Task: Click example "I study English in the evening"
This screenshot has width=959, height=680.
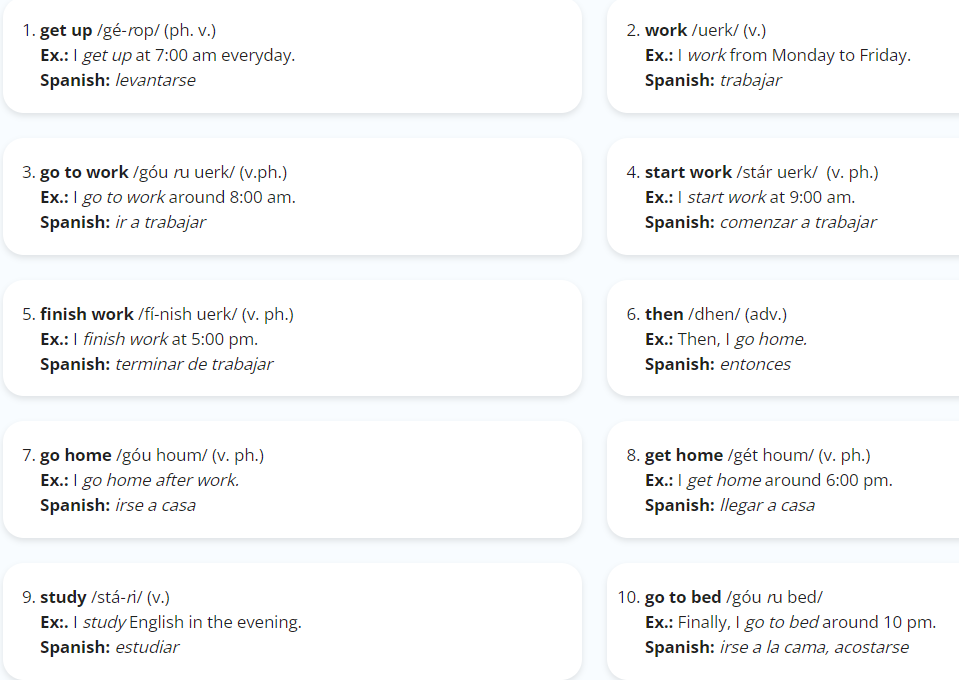Action: pyautogui.click(x=187, y=623)
